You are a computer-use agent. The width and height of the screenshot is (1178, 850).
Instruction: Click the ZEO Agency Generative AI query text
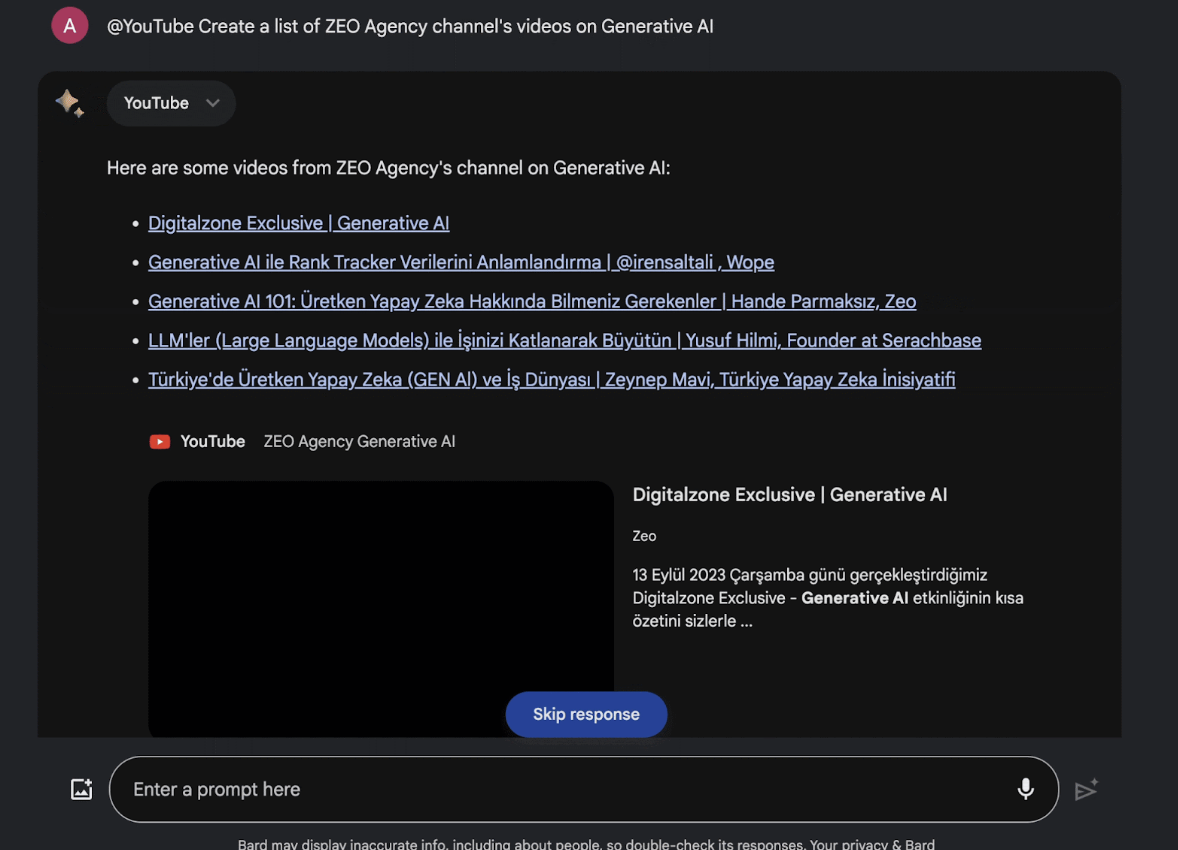click(359, 442)
